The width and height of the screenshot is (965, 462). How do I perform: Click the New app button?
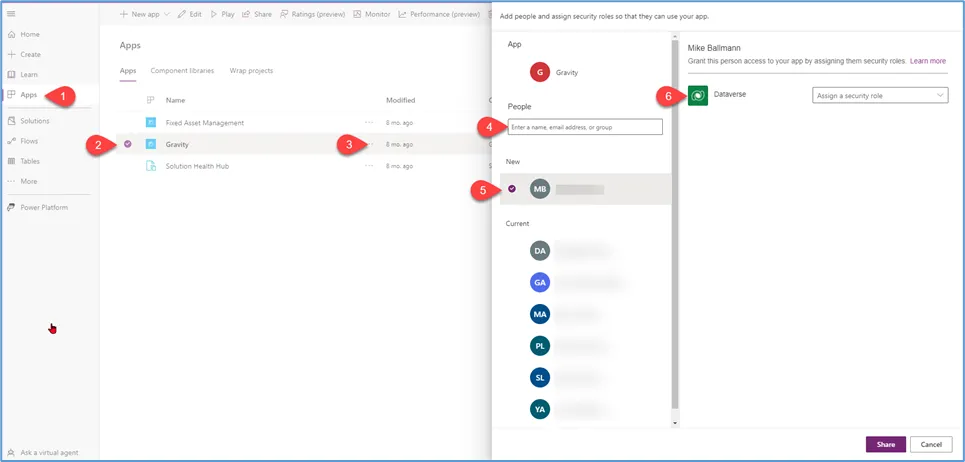pyautogui.click(x=139, y=14)
